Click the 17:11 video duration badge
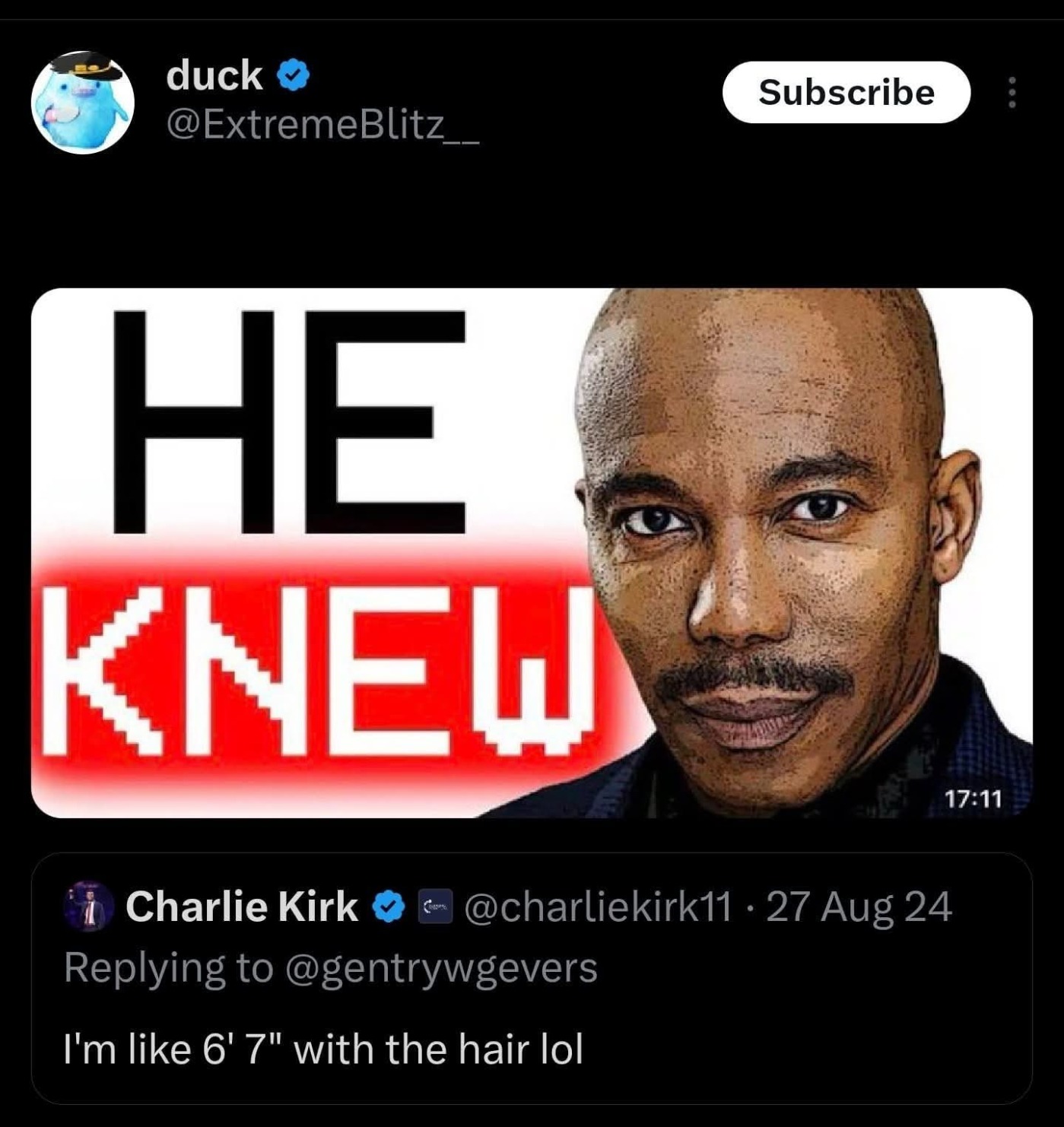Image resolution: width=1064 pixels, height=1127 pixels. (973, 798)
